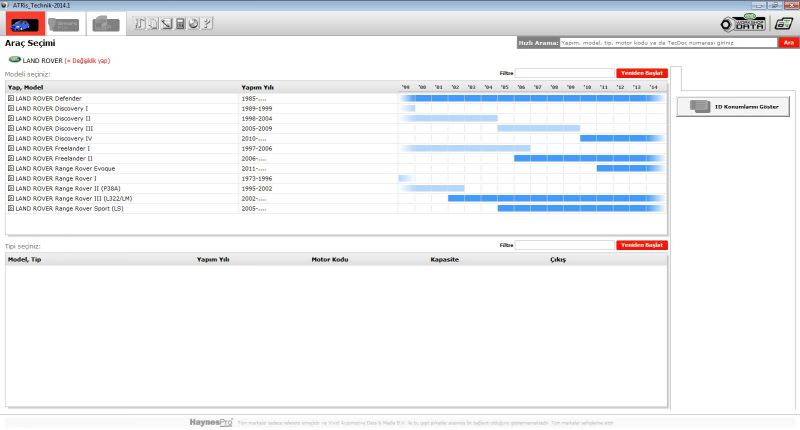Click Yeniden Başlat above the type list
This screenshot has width=800, height=430.
pyautogui.click(x=641, y=245)
